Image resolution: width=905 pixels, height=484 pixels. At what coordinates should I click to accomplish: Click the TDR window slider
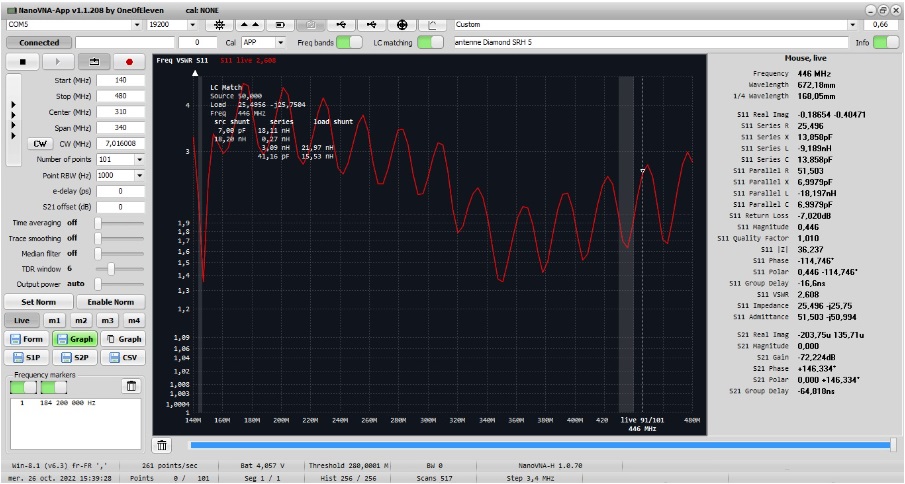point(111,268)
